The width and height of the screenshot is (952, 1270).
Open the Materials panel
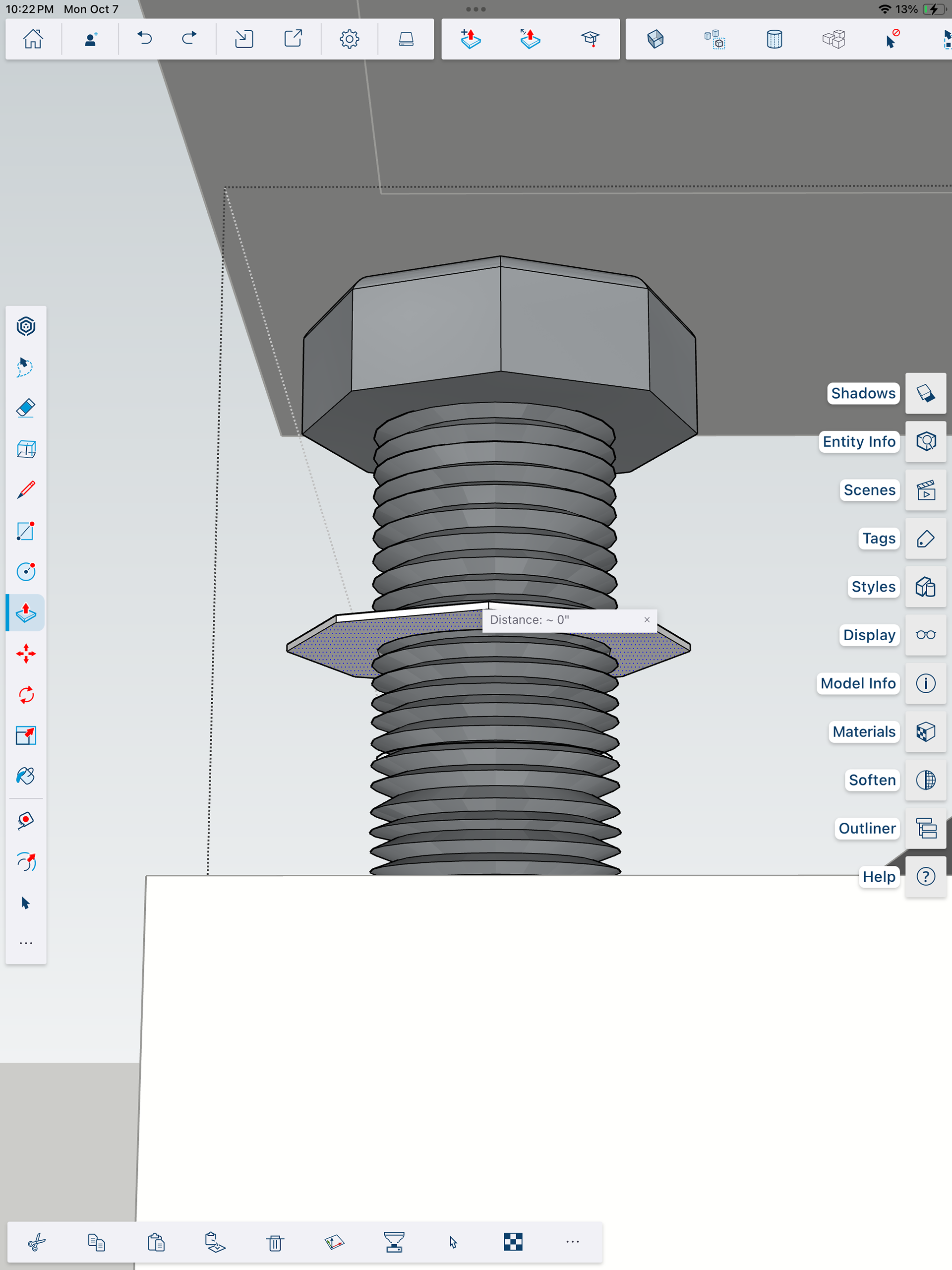point(925,731)
